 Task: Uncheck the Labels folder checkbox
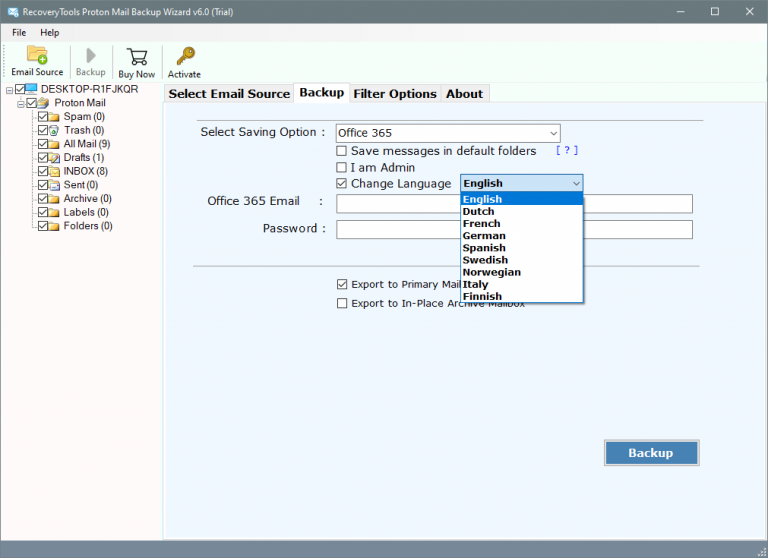click(x=43, y=213)
